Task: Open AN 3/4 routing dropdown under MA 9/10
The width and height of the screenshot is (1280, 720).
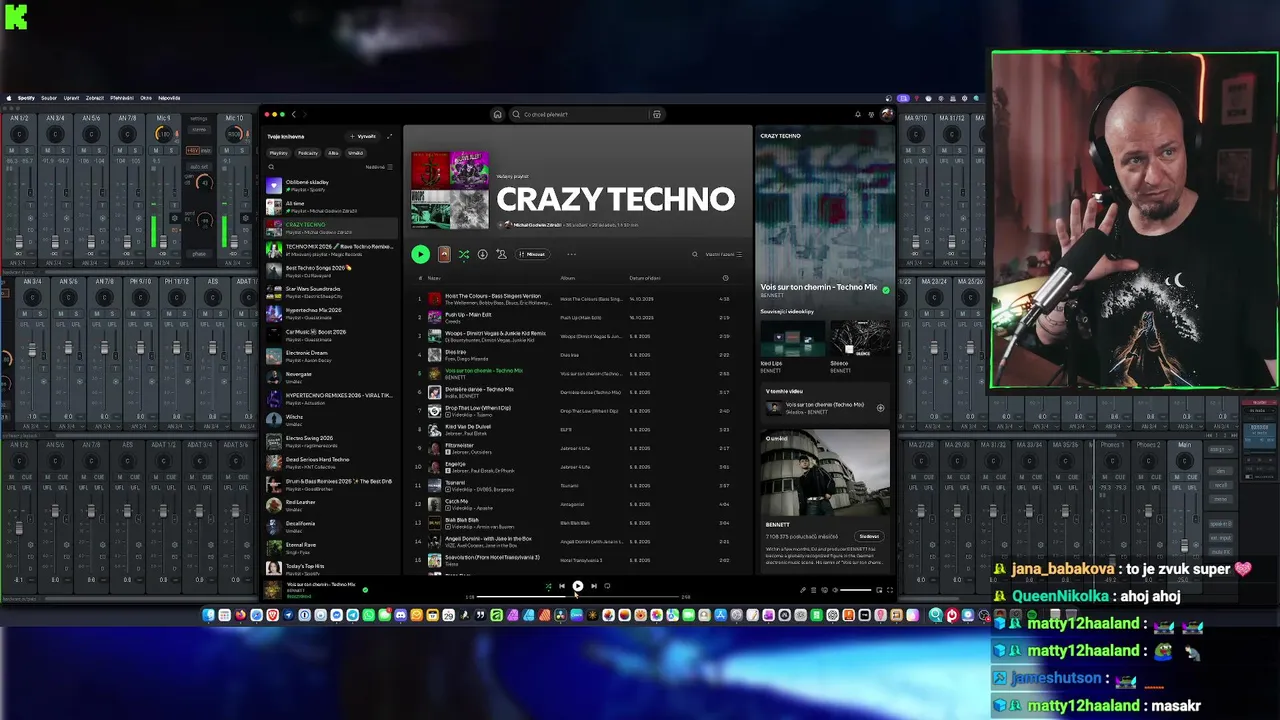Action: tap(915, 263)
